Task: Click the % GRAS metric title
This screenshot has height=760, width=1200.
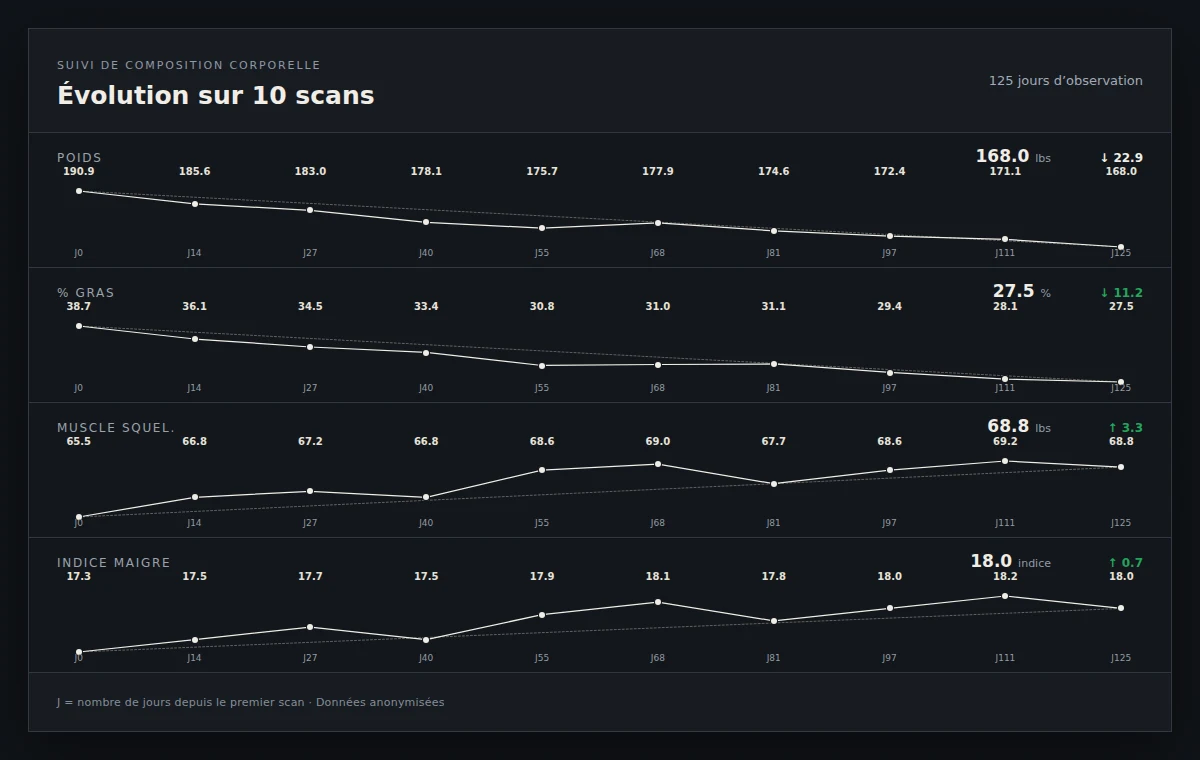Action: point(86,293)
